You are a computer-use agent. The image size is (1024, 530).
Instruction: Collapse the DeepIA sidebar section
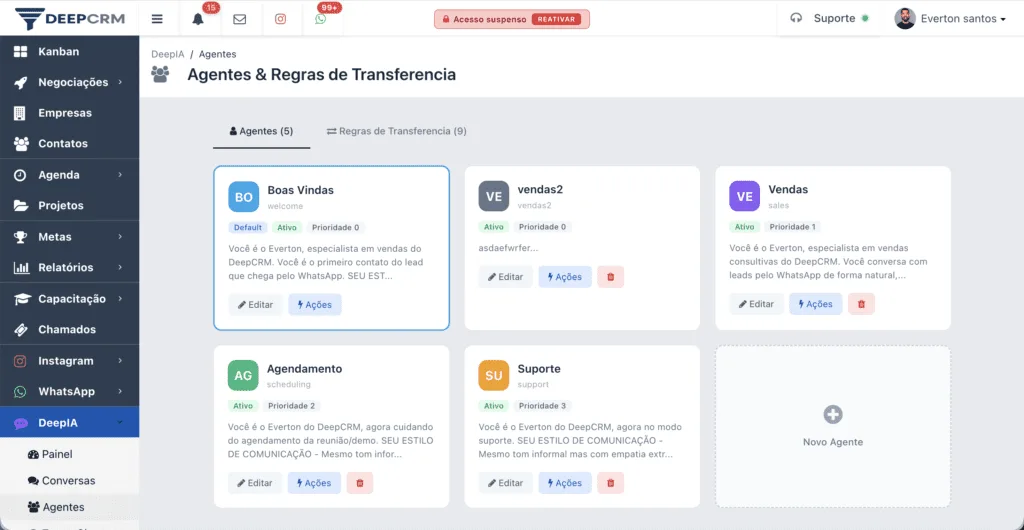69,423
